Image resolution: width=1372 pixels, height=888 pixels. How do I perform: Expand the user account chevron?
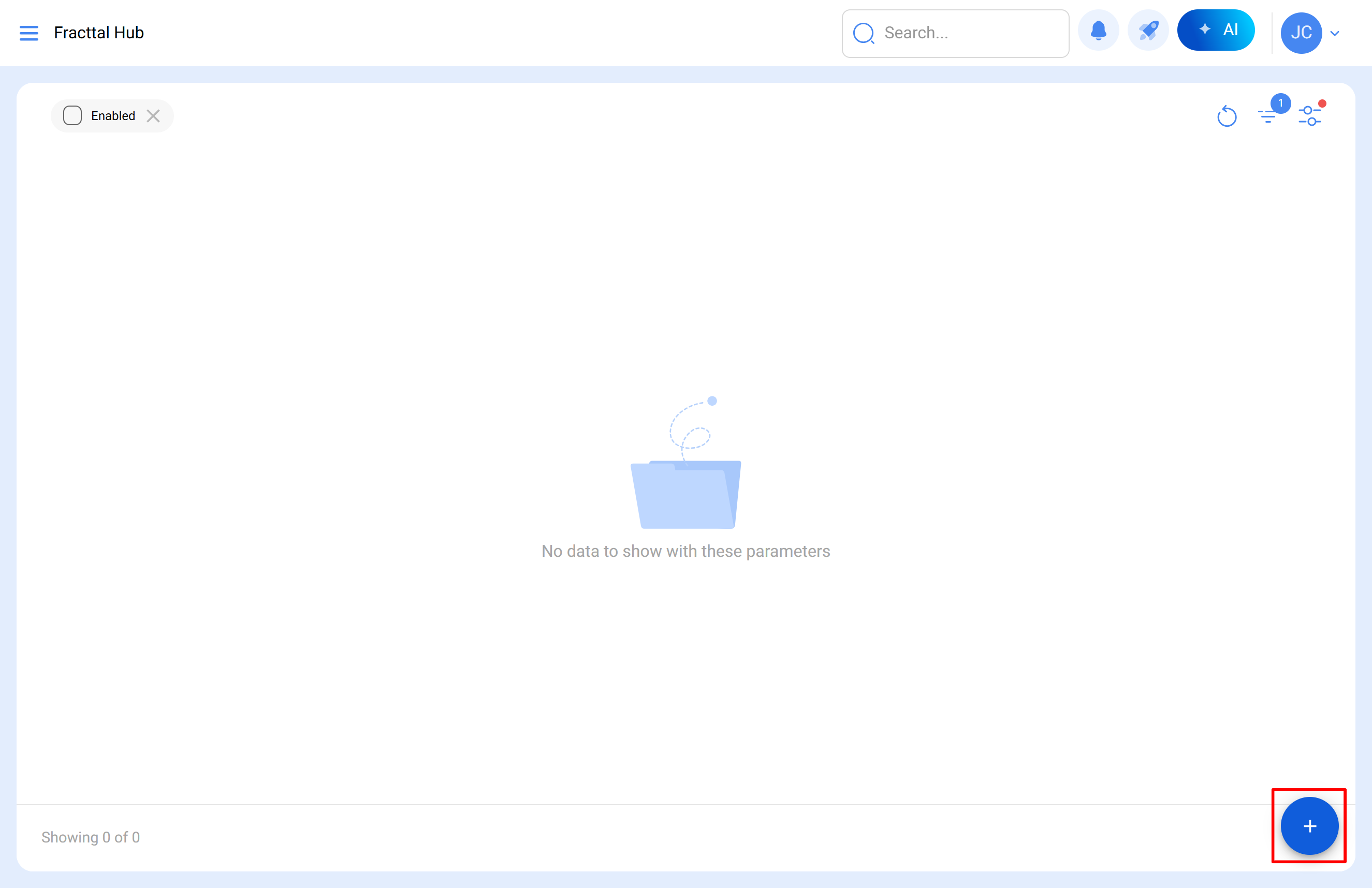point(1335,34)
